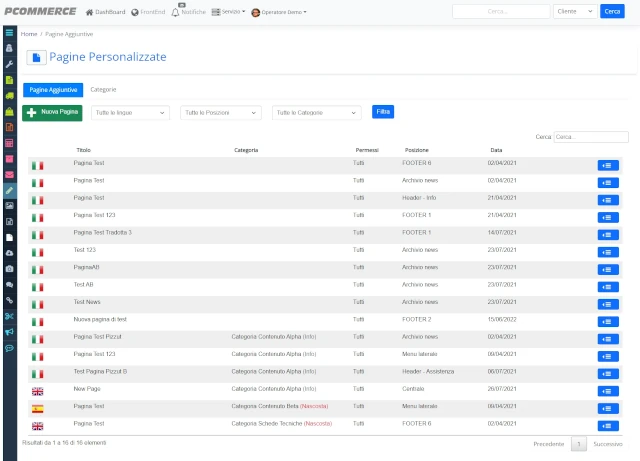
Task: Open actions button for FOOTER 2 row
Action: pos(608,322)
